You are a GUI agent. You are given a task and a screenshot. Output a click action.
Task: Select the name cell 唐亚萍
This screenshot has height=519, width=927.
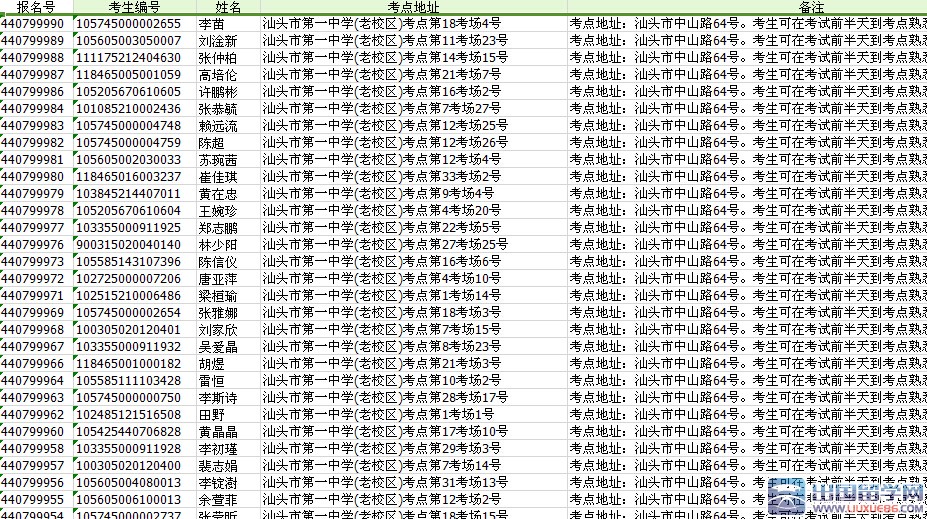click(218, 279)
